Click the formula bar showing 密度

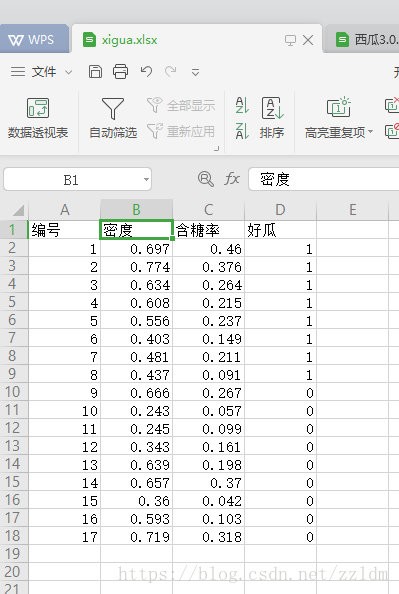324,179
